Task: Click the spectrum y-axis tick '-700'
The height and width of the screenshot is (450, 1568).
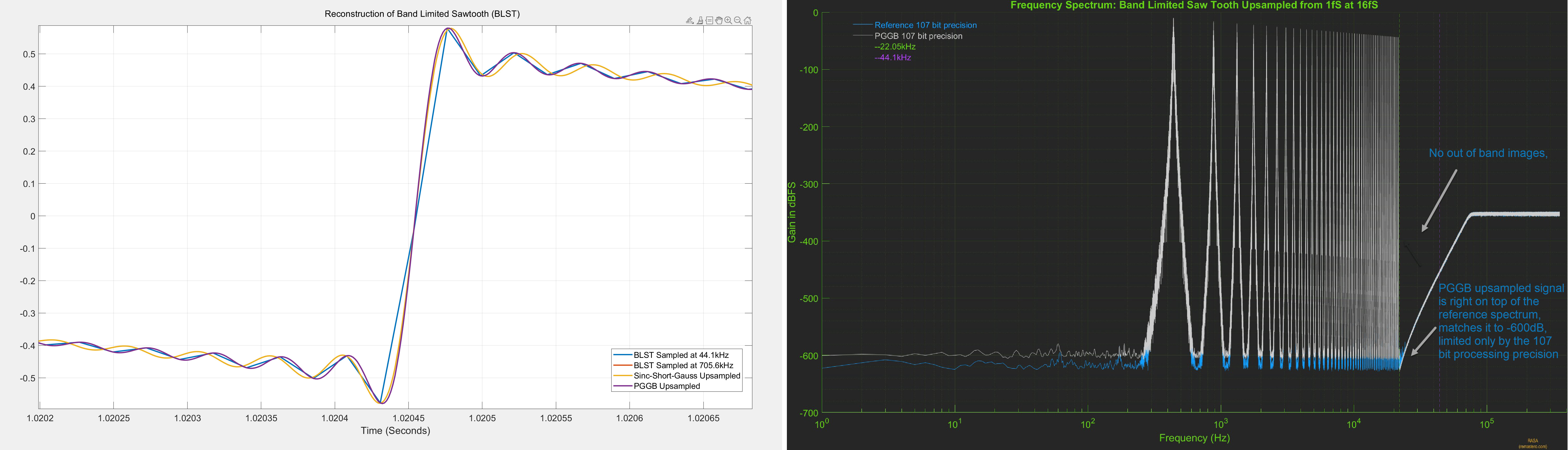Action: pos(808,413)
